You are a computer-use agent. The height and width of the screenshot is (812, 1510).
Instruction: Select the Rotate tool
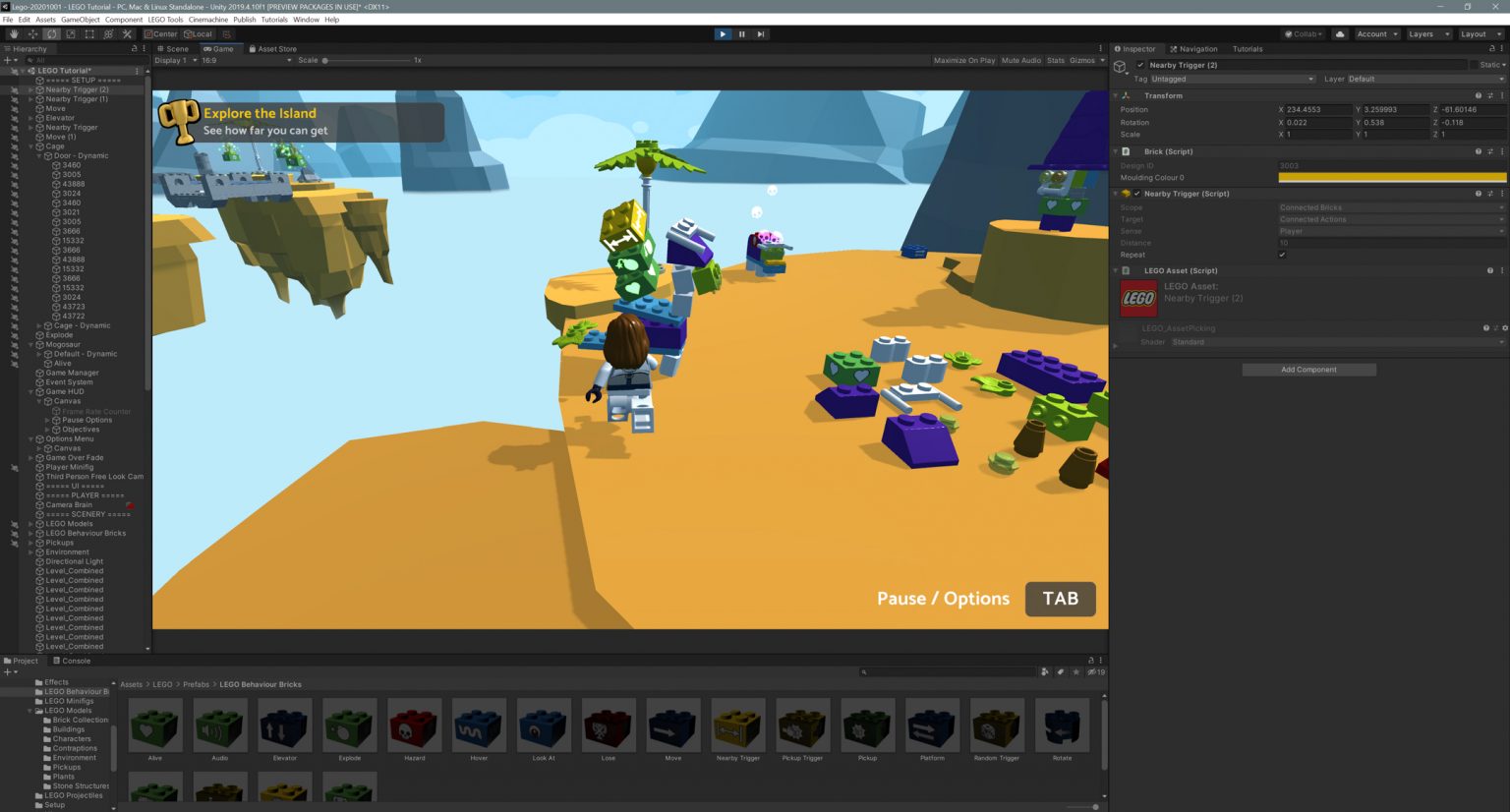click(51, 33)
